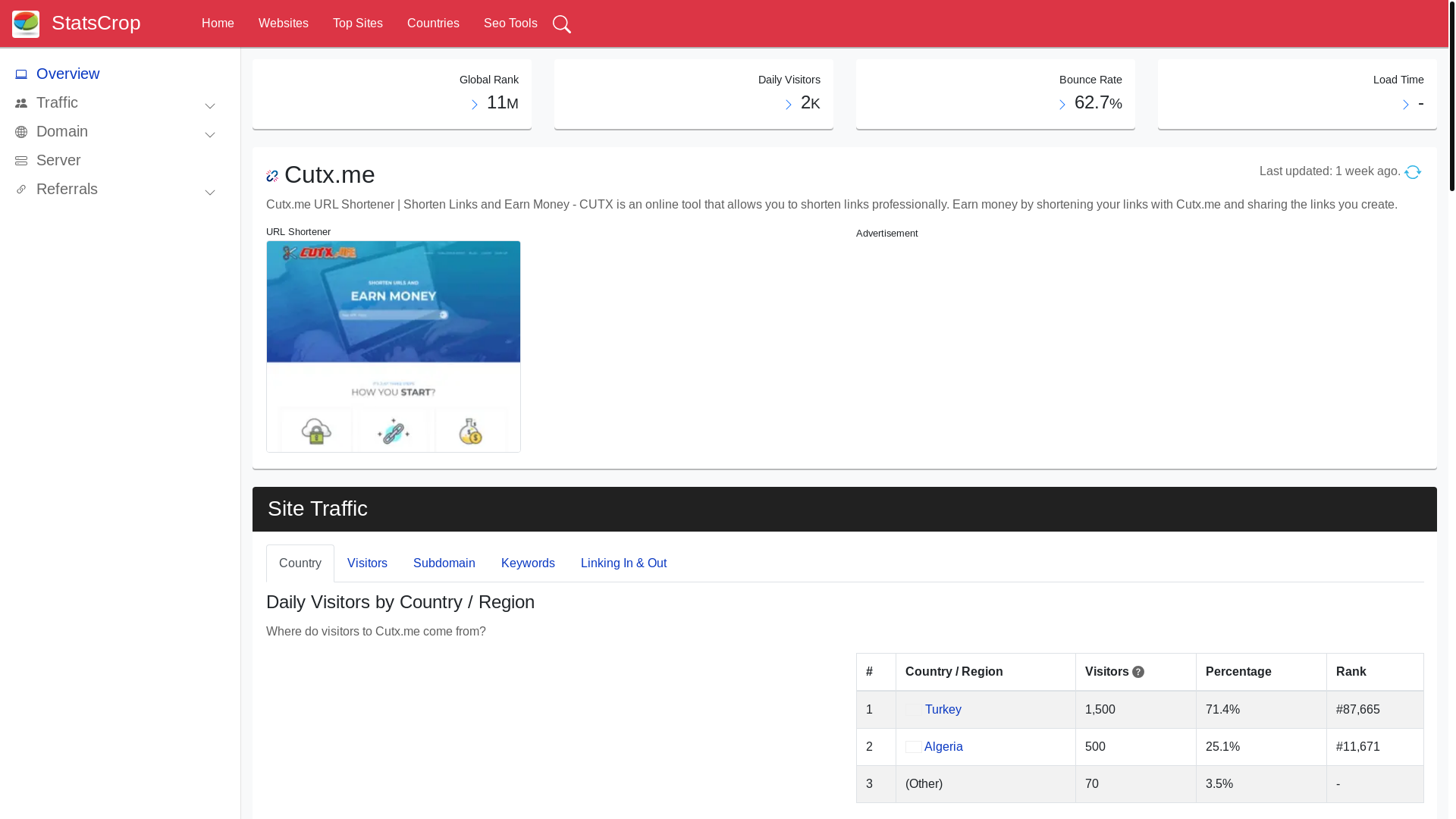1456x819 pixels.
Task: Click the Visitors help question icon
Action: 1138,673
